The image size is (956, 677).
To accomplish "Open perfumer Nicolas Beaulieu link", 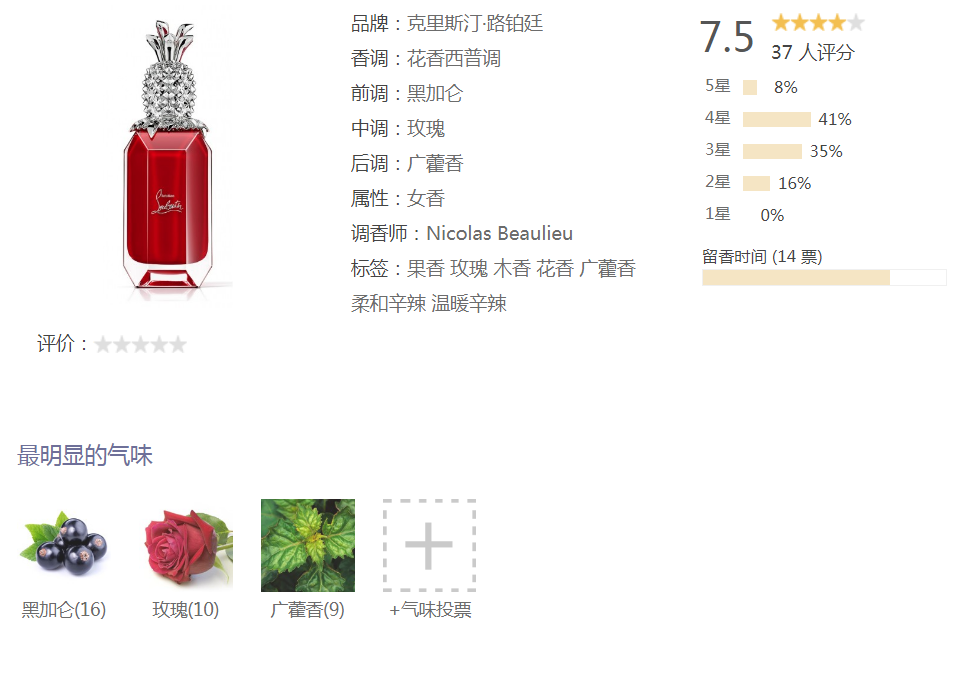I will 499,234.
